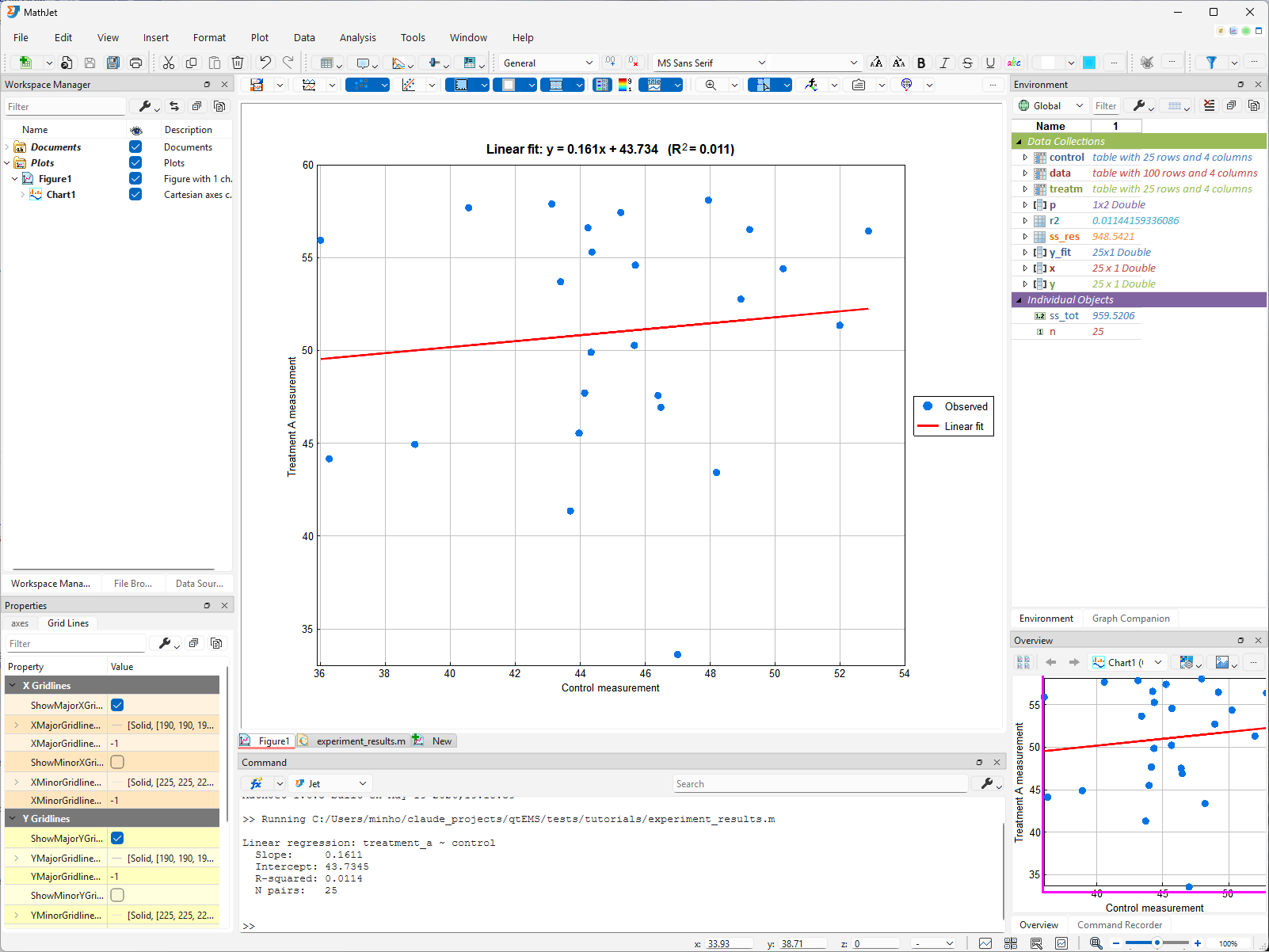
Task: Click back arrow in Overview panel
Action: tap(1051, 662)
